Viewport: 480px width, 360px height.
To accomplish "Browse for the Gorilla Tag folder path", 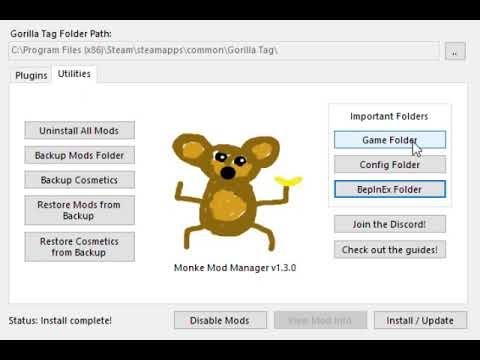I will (x=455, y=51).
